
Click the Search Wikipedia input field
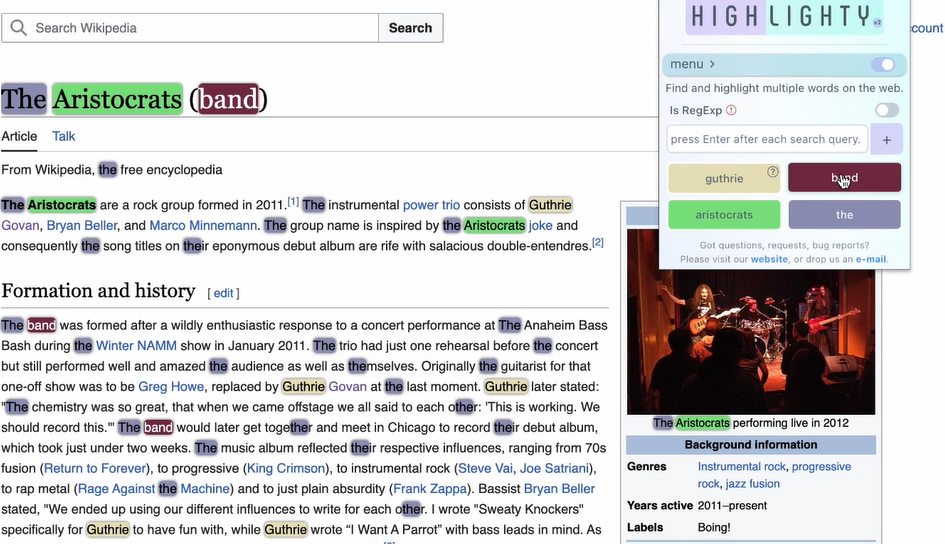click(190, 28)
